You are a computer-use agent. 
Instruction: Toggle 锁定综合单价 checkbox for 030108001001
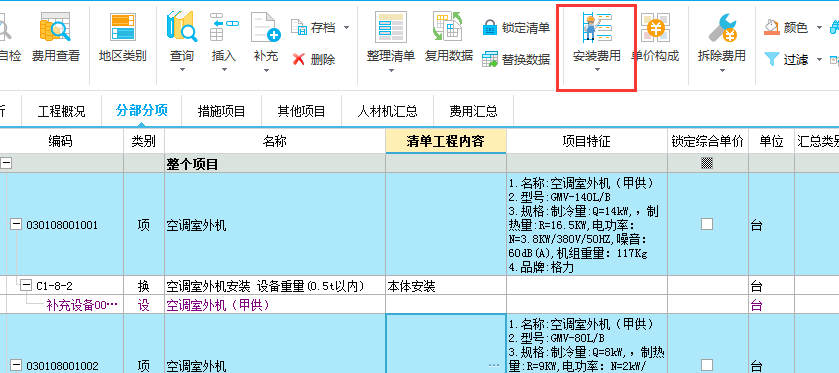coord(707,224)
